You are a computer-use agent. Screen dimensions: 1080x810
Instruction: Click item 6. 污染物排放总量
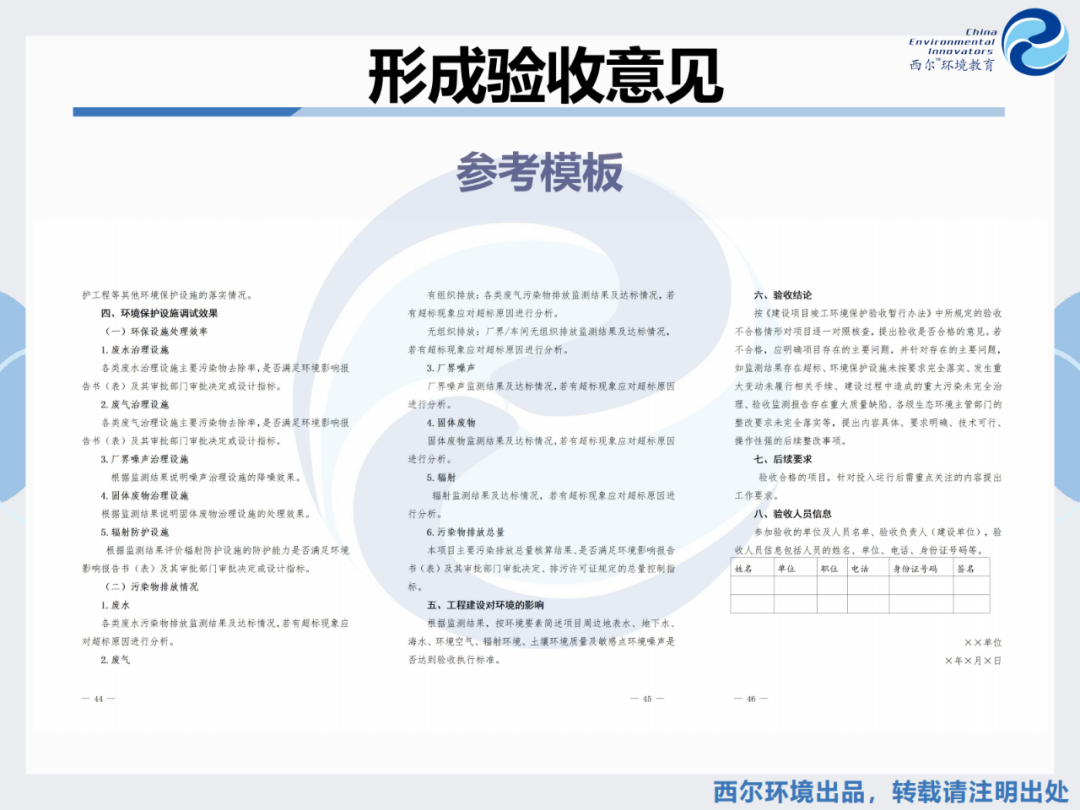[x=465, y=532]
